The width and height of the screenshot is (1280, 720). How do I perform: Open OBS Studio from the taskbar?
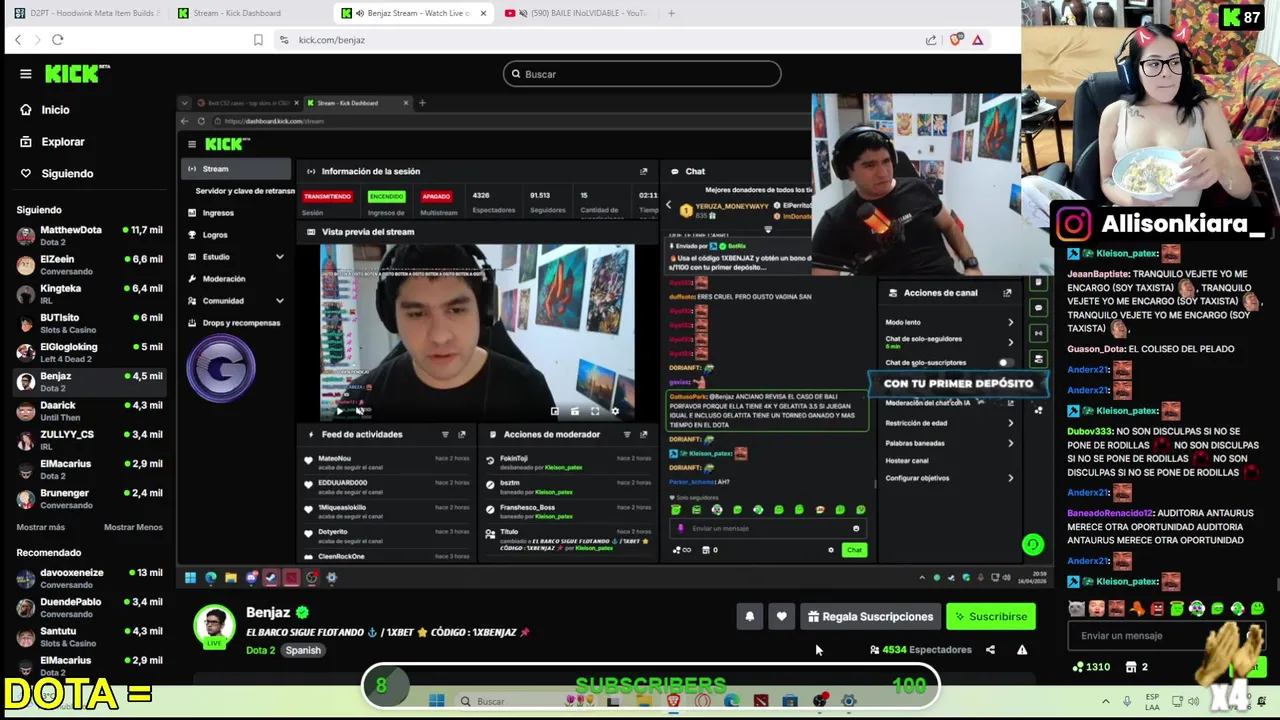(x=819, y=701)
